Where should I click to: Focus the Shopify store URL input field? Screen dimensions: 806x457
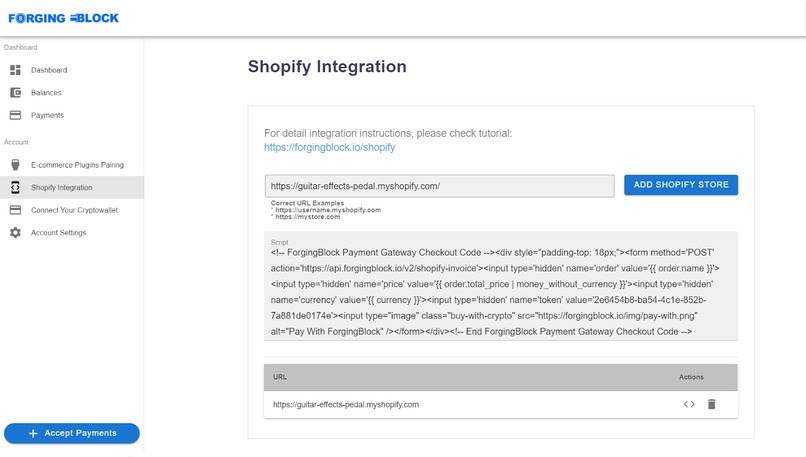coord(439,186)
